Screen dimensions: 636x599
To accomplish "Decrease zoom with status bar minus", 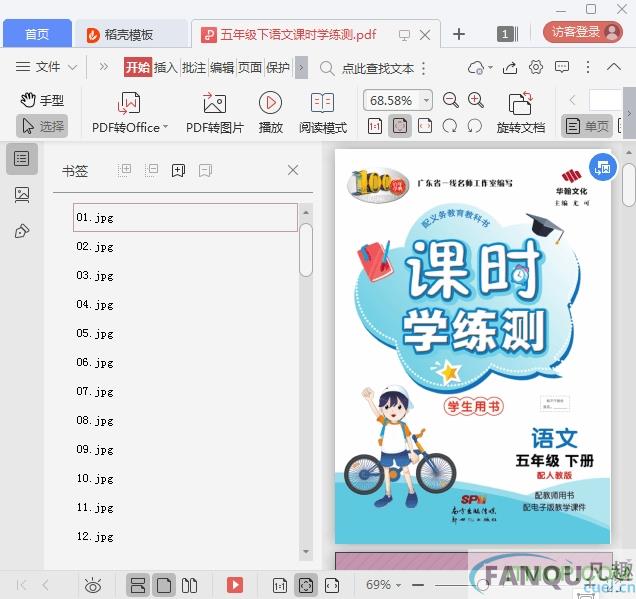I will pos(418,585).
